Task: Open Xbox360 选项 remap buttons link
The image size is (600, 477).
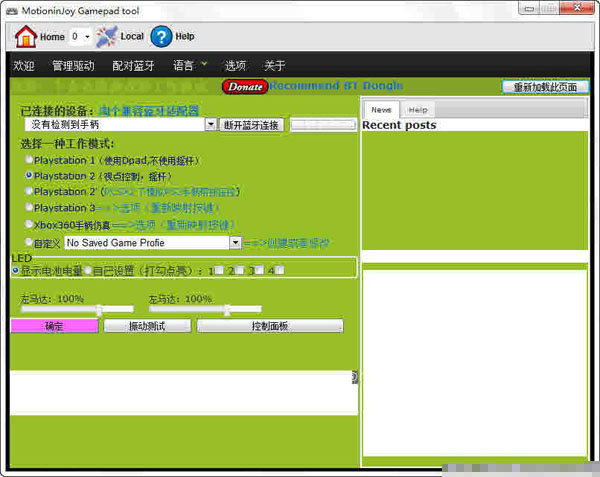Action: point(173,225)
